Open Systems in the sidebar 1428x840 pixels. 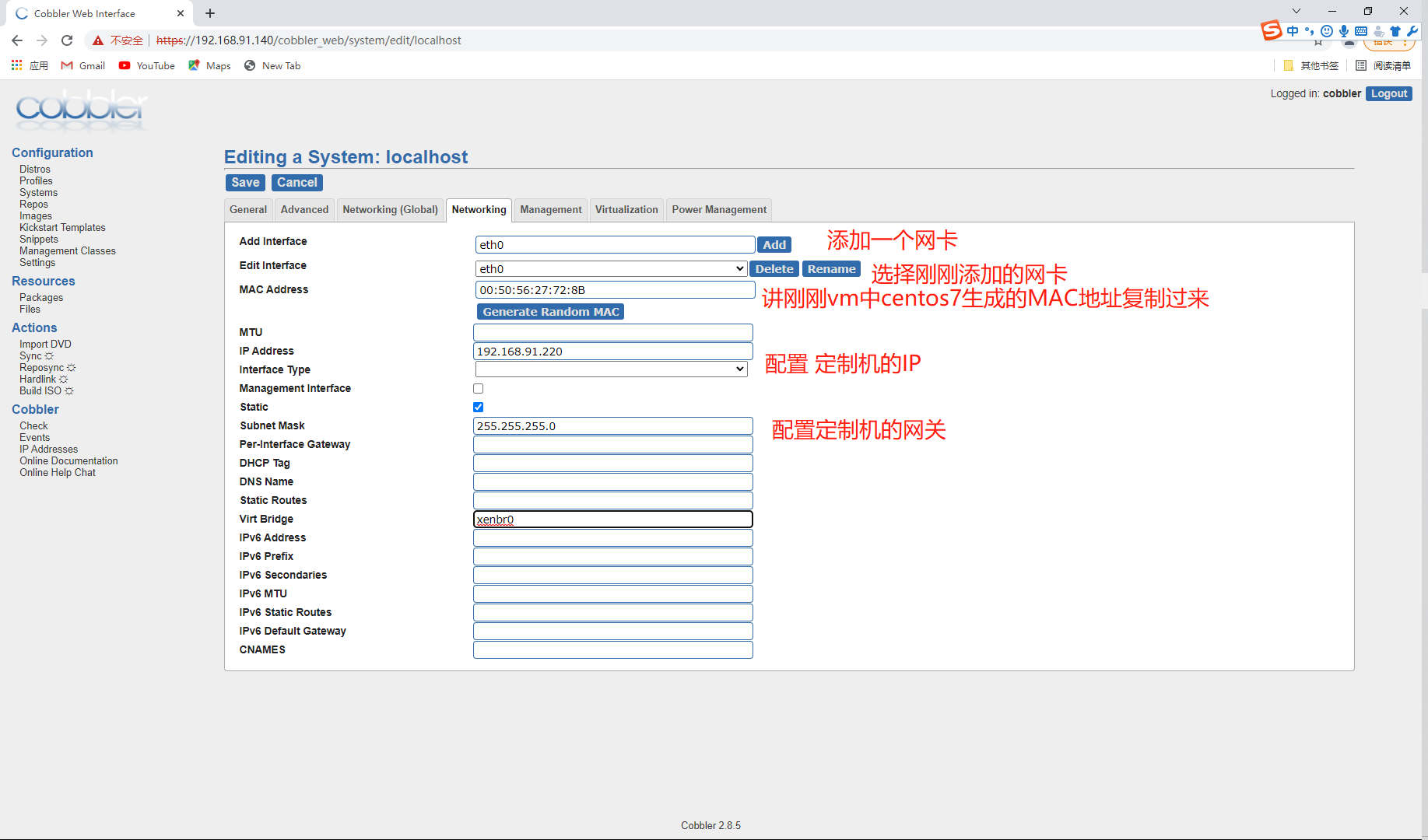(x=38, y=192)
